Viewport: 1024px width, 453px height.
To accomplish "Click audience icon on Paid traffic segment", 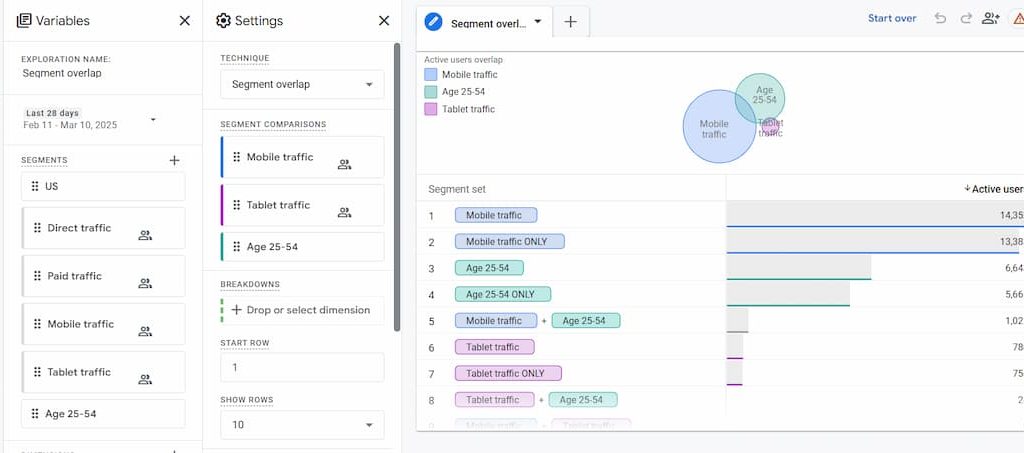I will pyautogui.click(x=145, y=284).
